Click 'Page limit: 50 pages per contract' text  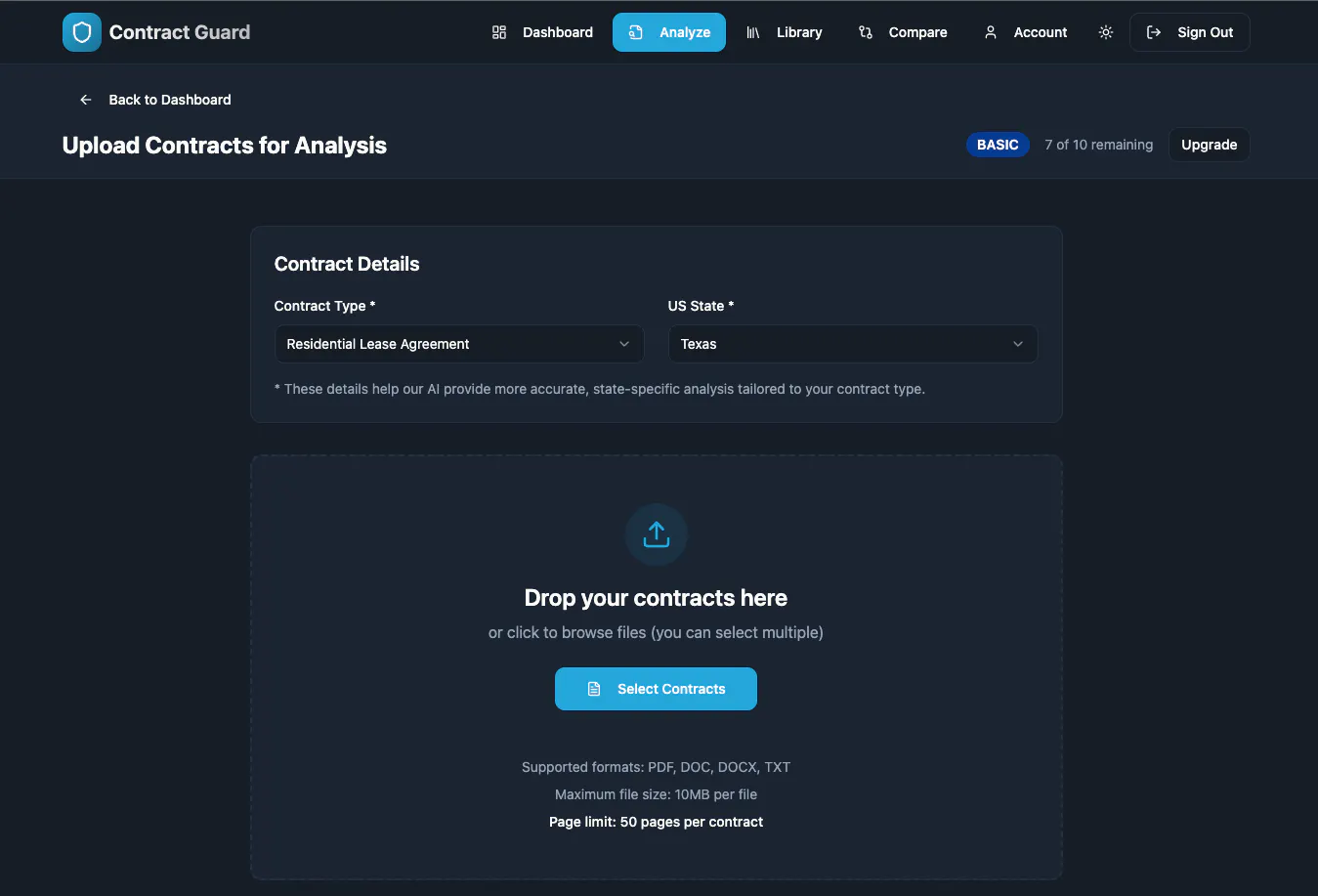657,822
